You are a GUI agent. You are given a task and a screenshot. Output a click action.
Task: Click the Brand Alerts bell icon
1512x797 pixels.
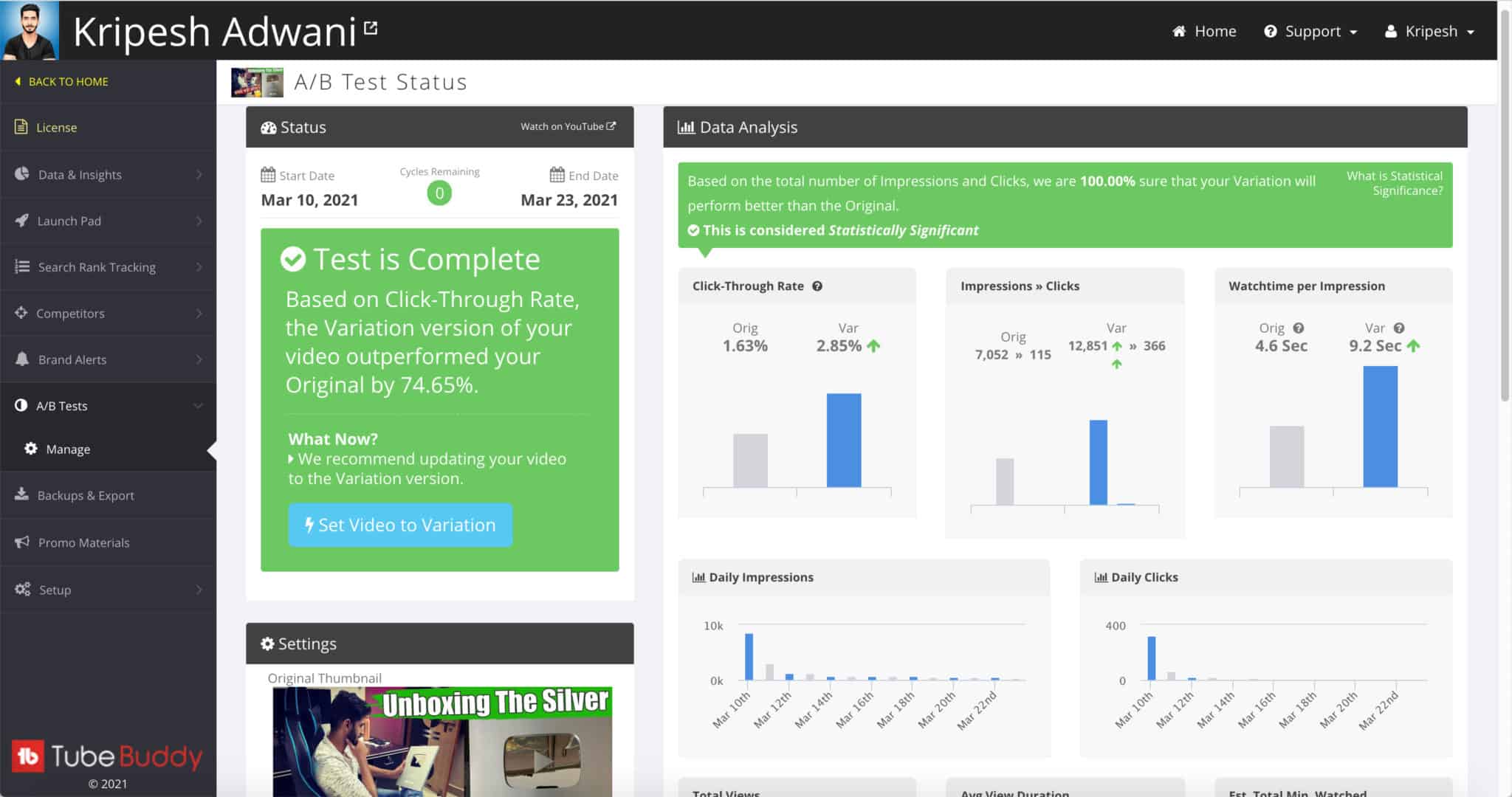(22, 359)
